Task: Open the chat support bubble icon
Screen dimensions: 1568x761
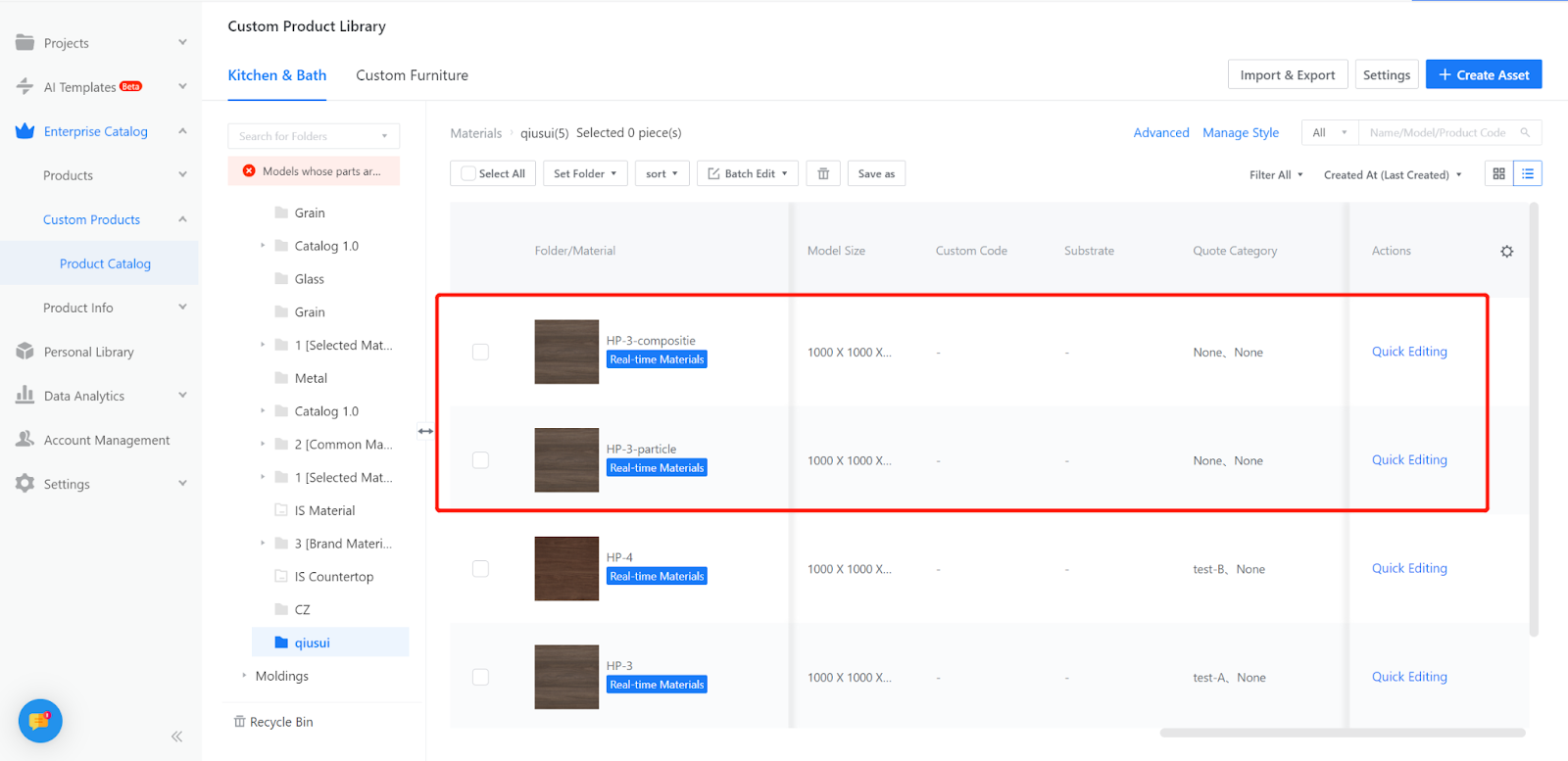Action: 40,721
